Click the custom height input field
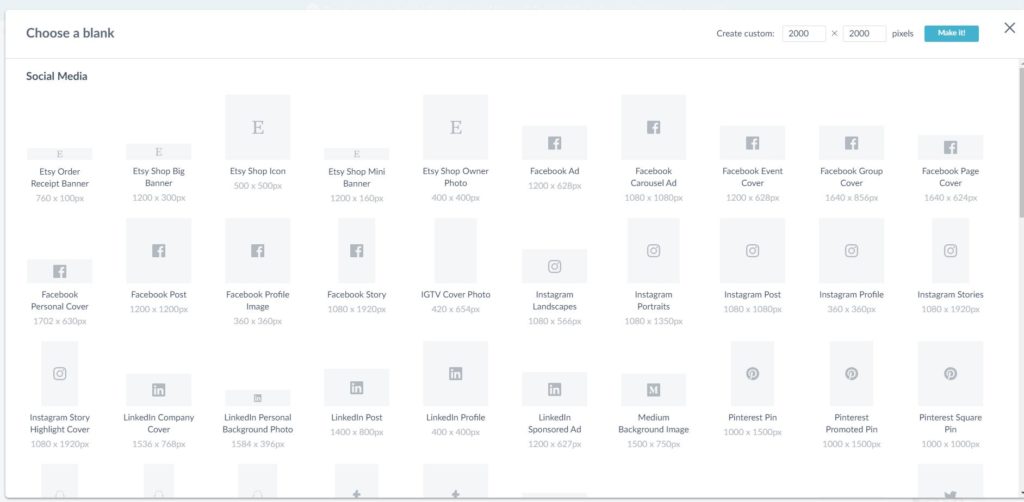This screenshot has width=1024, height=502. 864,34
